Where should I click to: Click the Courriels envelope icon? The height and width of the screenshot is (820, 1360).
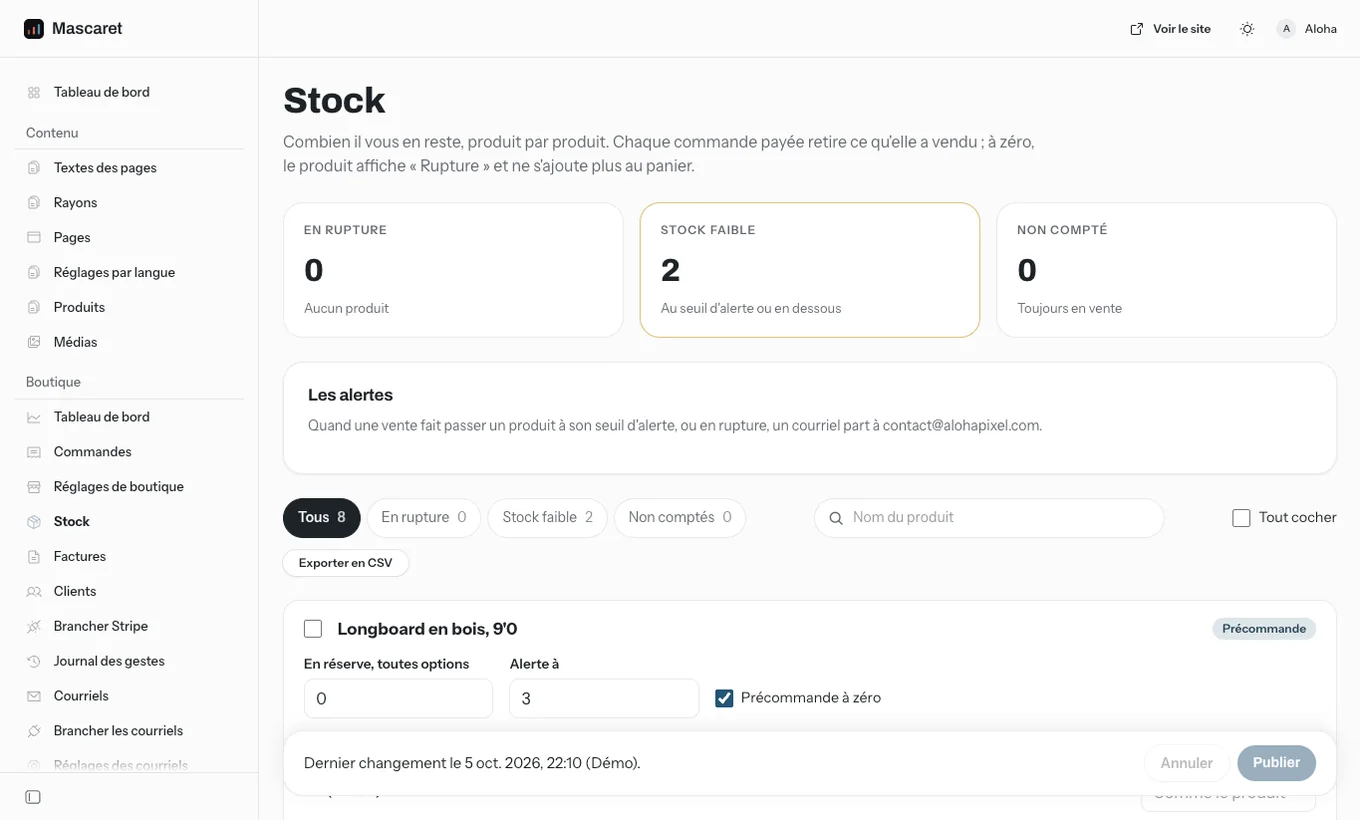pyautogui.click(x=34, y=696)
